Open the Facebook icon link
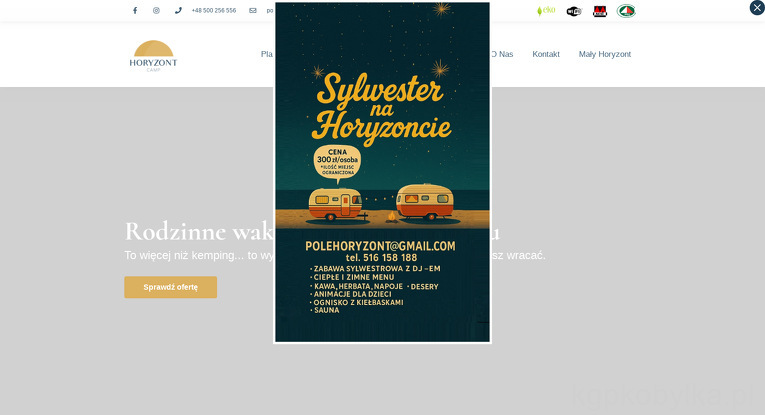765x415 pixels. pyautogui.click(x=135, y=11)
